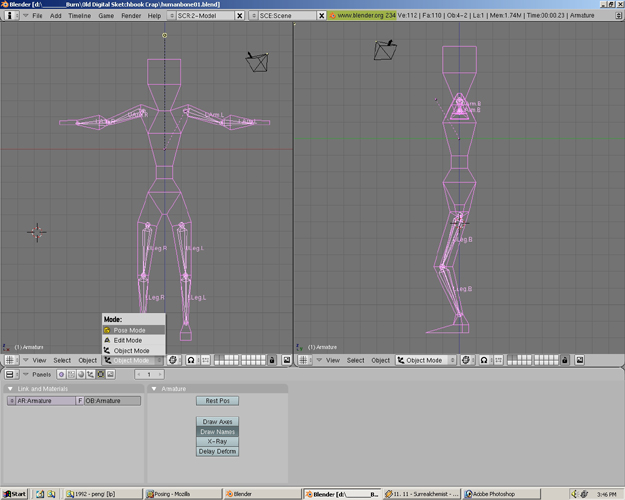625x500 pixels.
Task: Open the SCR:2-Model screen selector
Action: pos(200,16)
